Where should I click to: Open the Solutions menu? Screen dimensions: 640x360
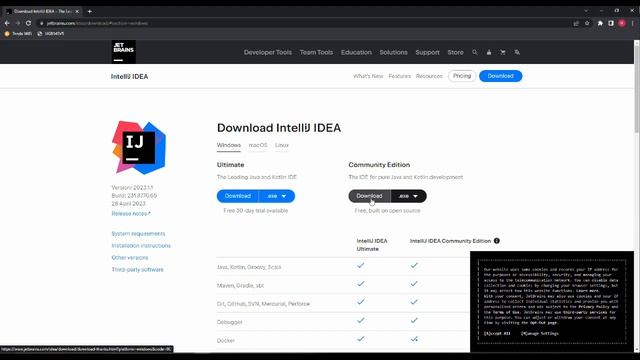pos(393,52)
